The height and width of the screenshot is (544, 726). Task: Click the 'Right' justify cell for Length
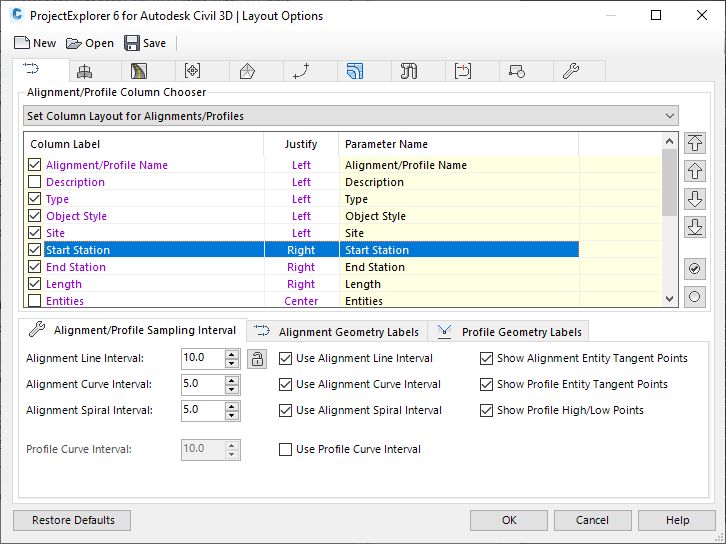tap(301, 284)
